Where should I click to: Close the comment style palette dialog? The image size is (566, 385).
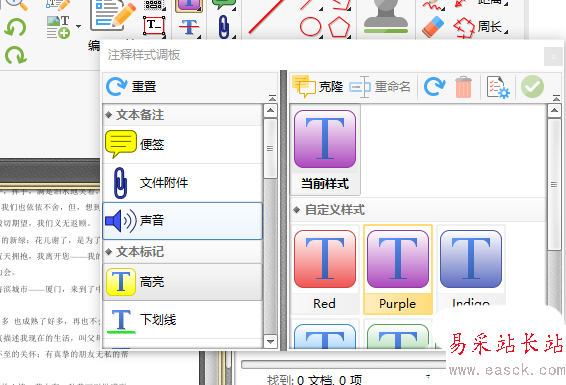(x=553, y=56)
